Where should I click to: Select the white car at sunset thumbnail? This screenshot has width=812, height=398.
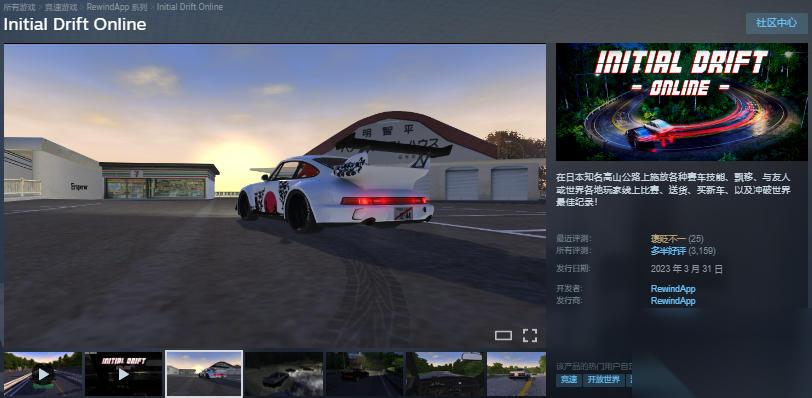click(204, 374)
